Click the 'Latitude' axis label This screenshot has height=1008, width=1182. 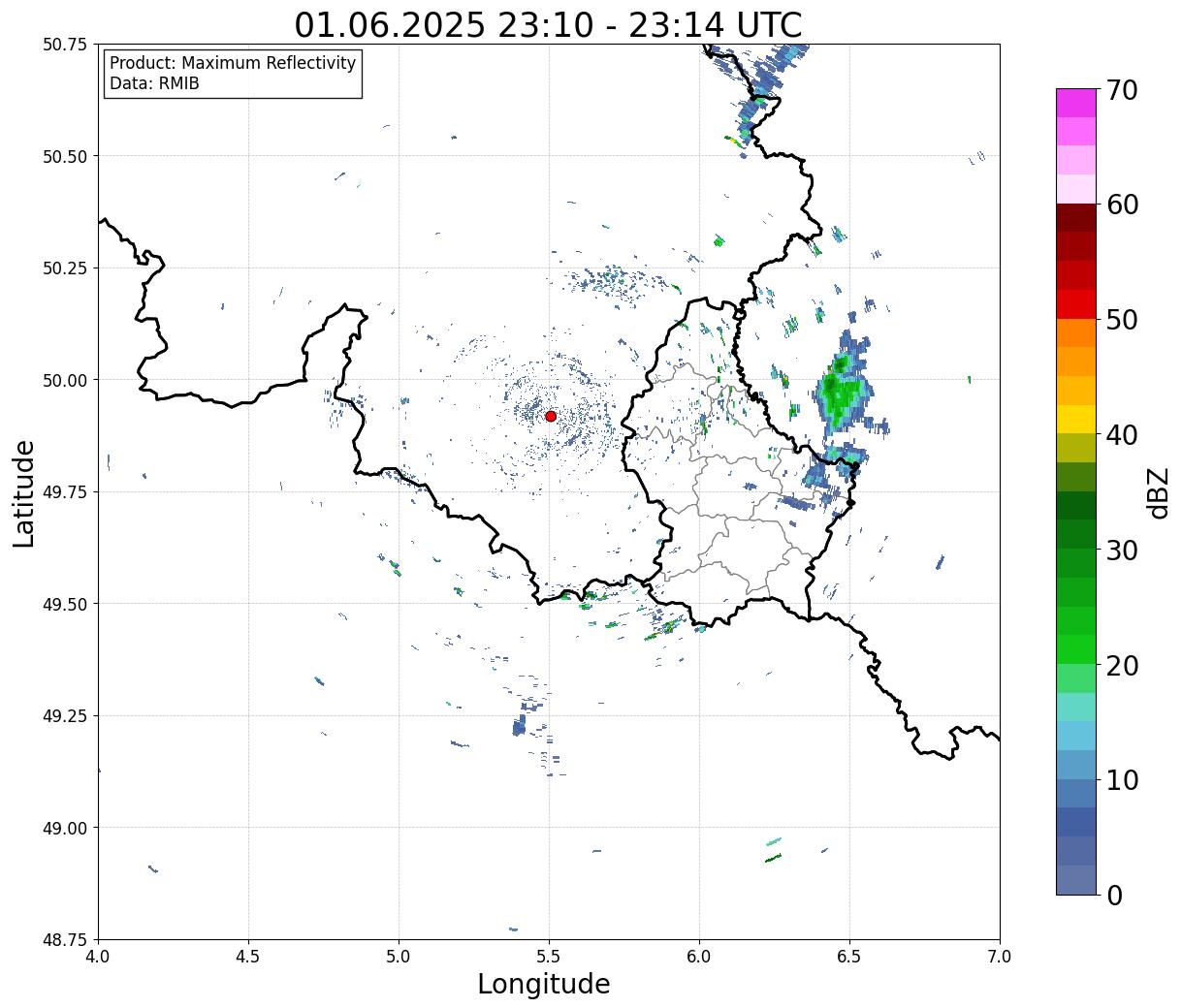point(24,492)
